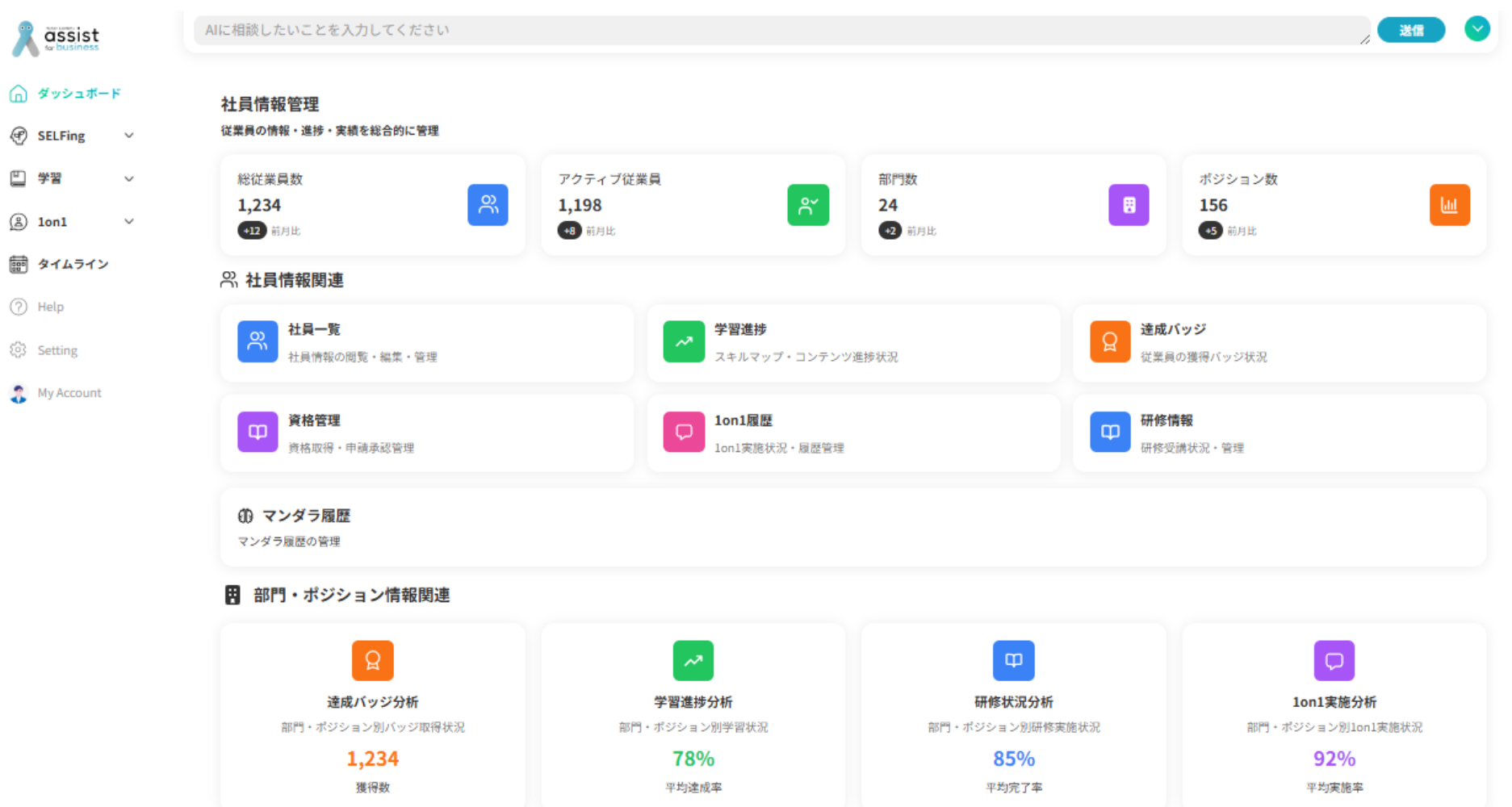Click the 1,198 active employees value
The image size is (1512, 807).
point(580,205)
